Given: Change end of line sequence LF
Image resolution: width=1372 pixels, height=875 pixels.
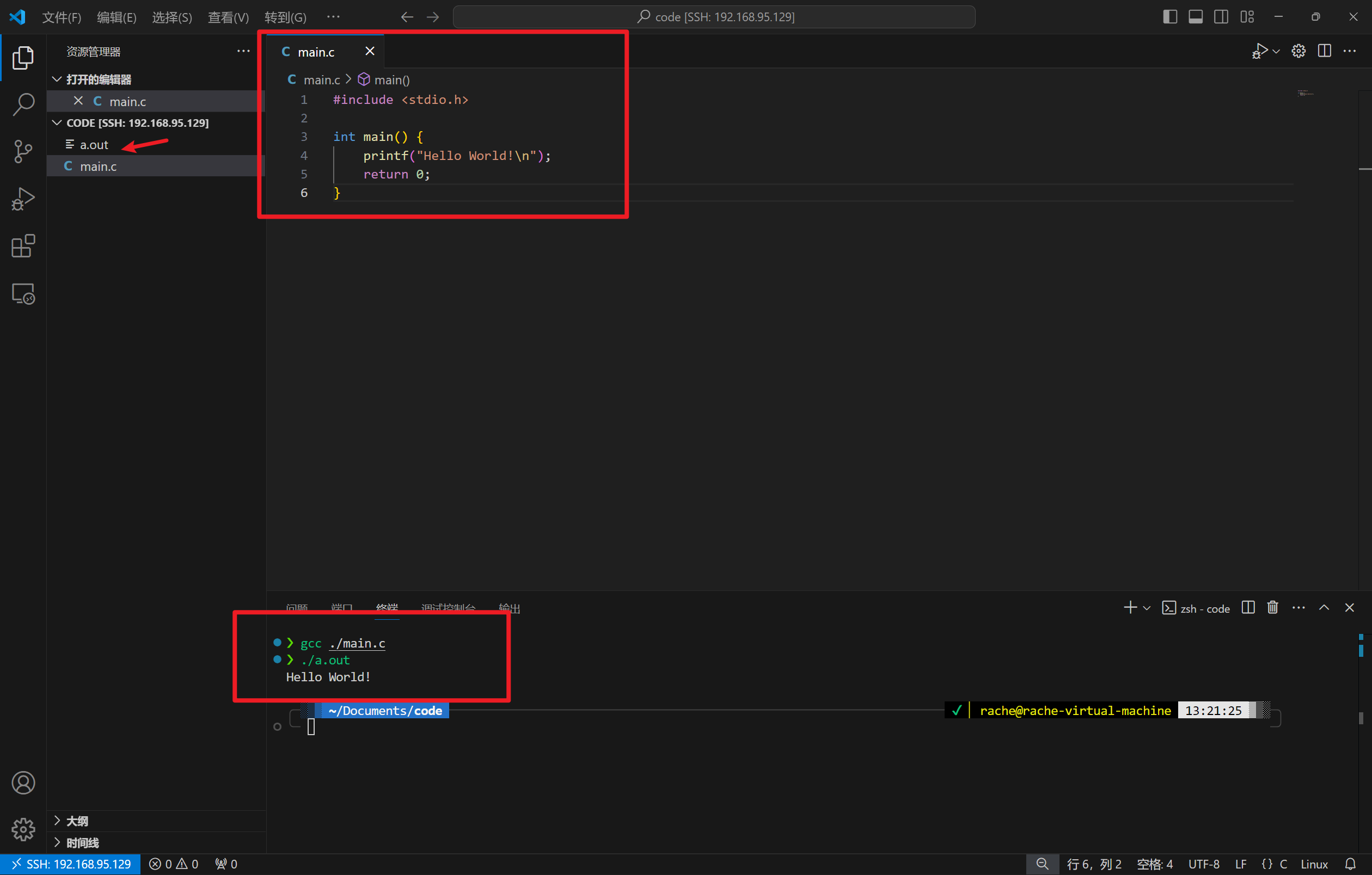Looking at the screenshot, I should coord(1241,864).
